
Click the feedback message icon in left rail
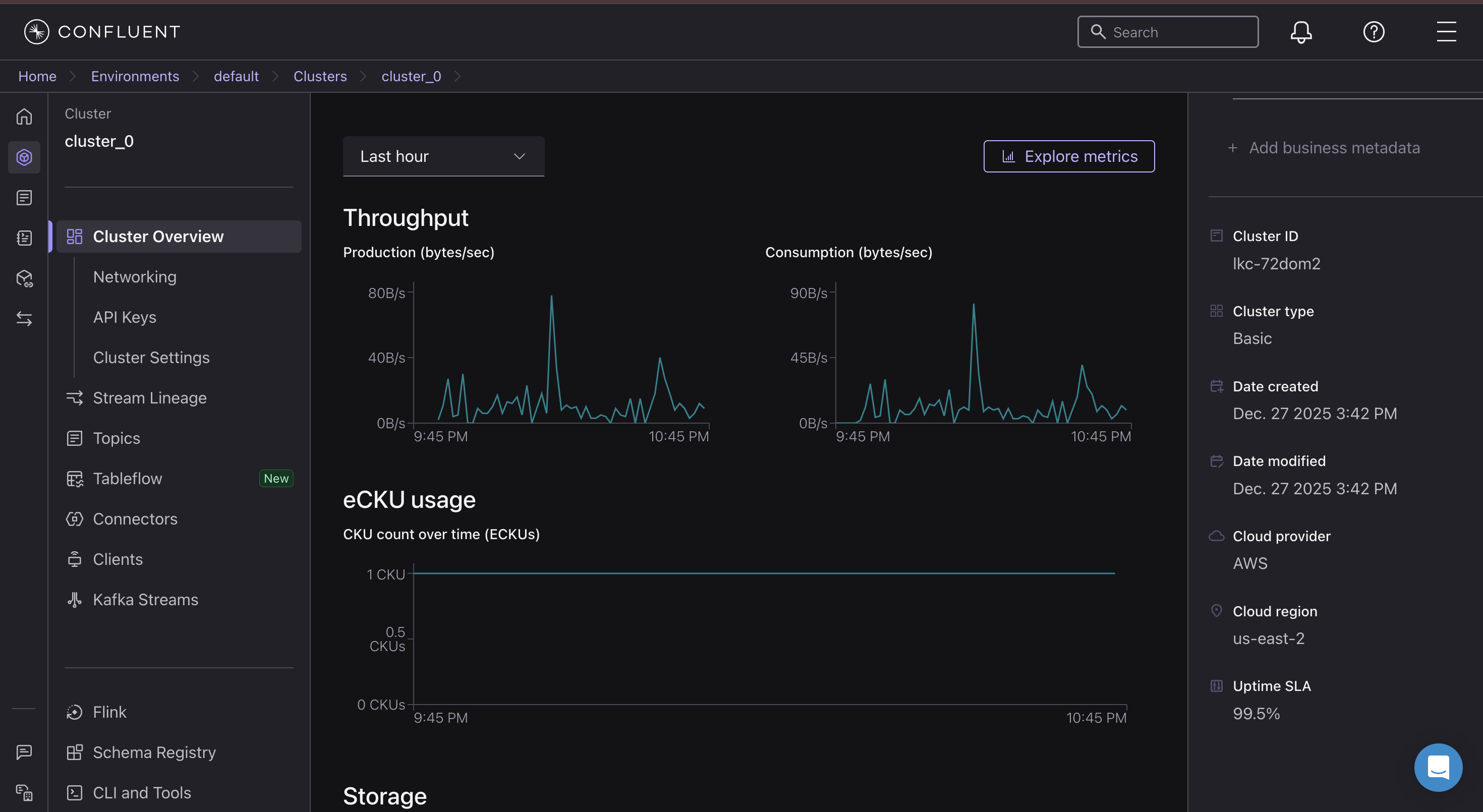click(x=24, y=751)
